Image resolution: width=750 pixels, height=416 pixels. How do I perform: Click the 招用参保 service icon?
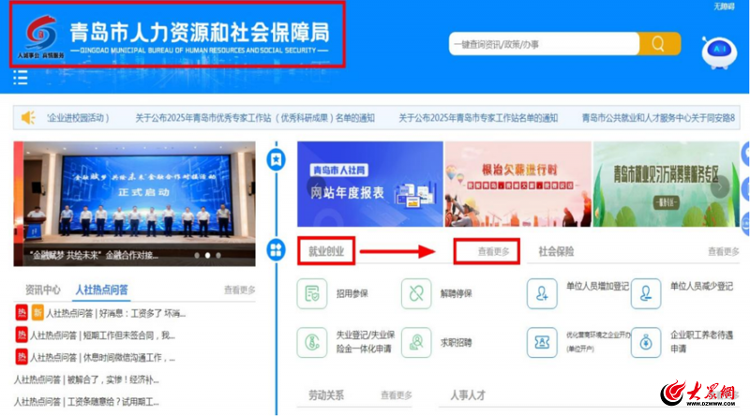(x=313, y=293)
